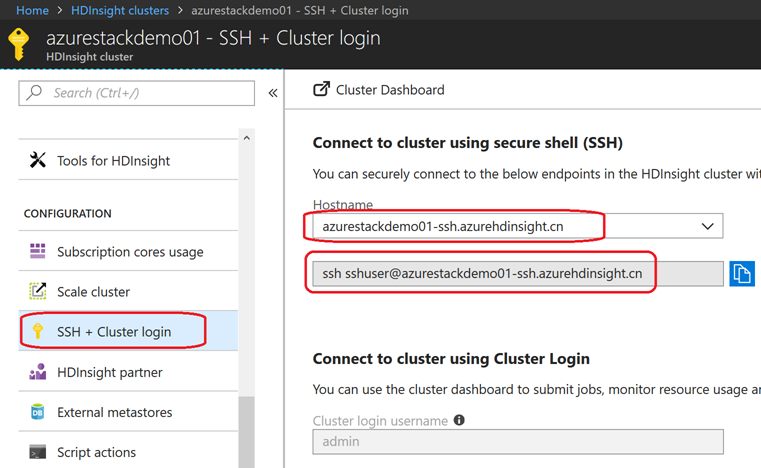The image size is (761, 468).
Task: Open Tools for HDInsight menu item
Action: point(128,160)
